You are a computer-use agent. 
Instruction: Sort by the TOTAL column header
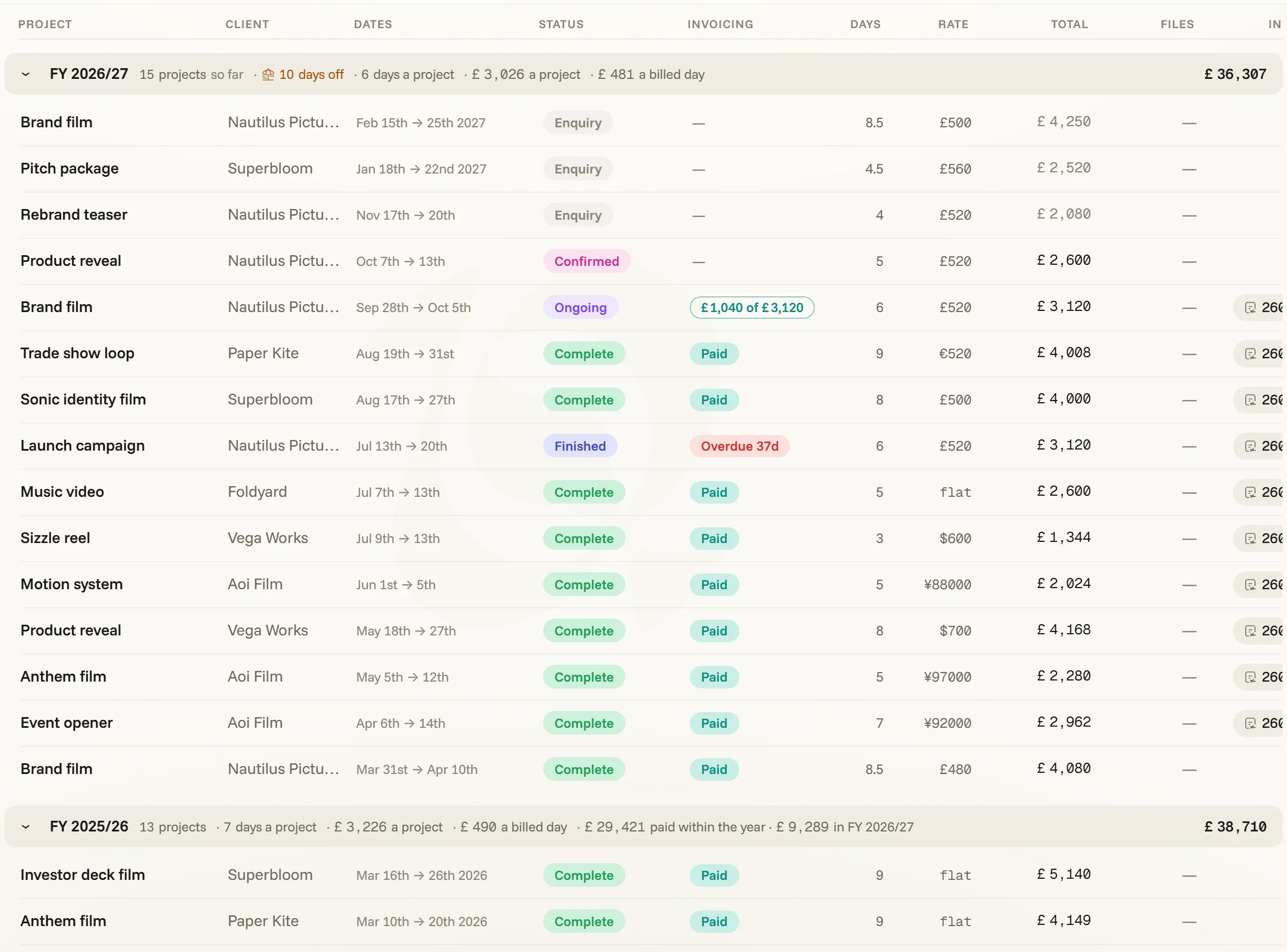pyautogui.click(x=1069, y=24)
